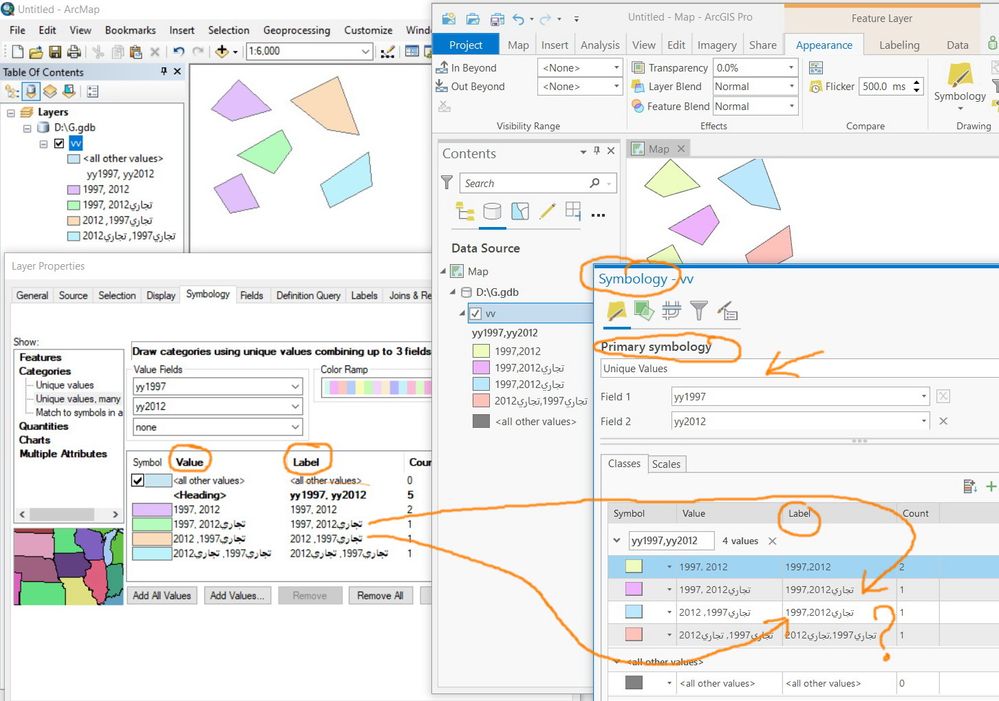Collapse D:\G.gdb node in ArcMap TOC
Screen dimensions: 999x701
click(27, 128)
